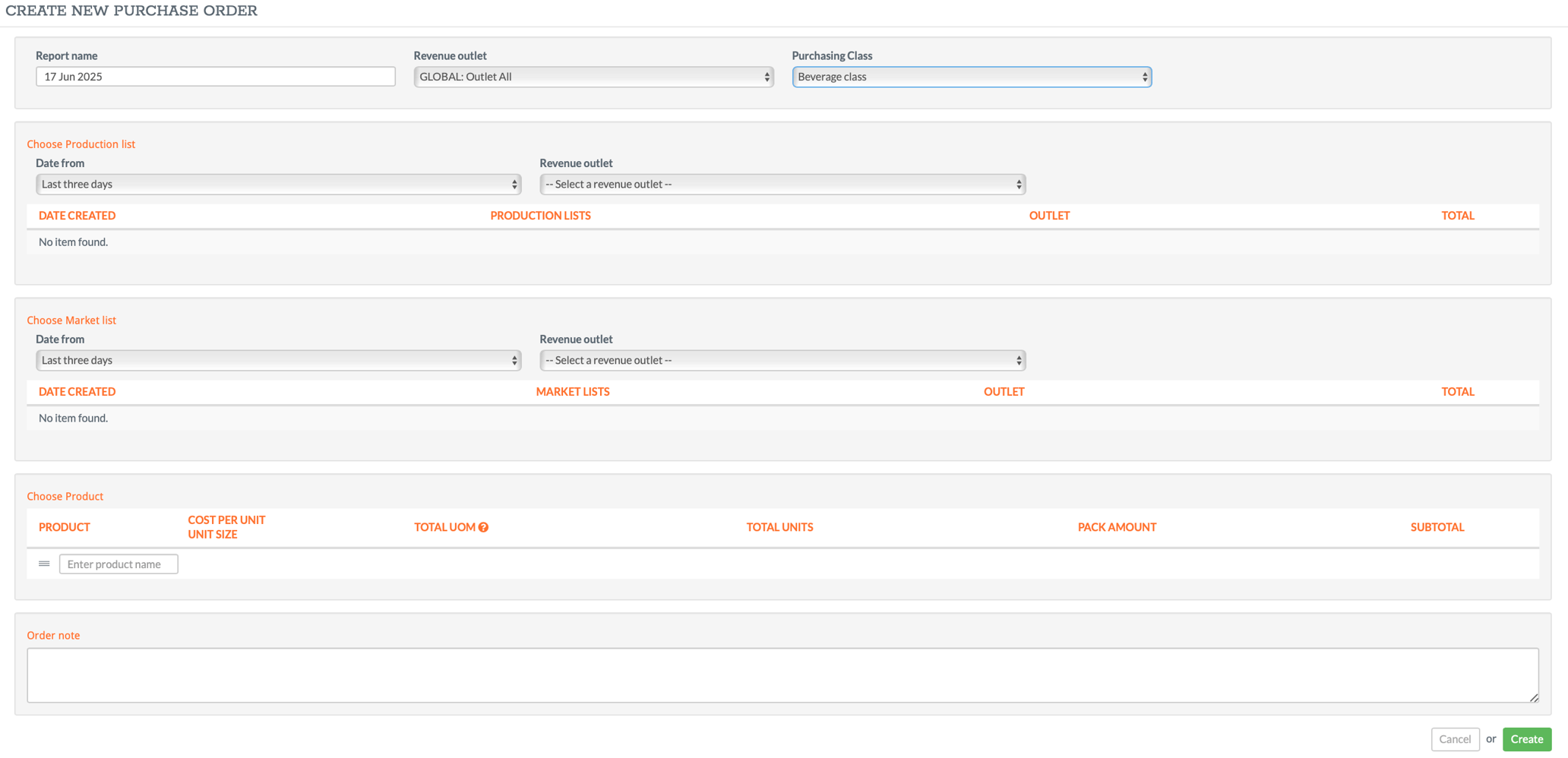This screenshot has height=758, width=1568.
Task: Click the CREATE NEW PURCHASE ORDER page title
Action: pos(132,11)
